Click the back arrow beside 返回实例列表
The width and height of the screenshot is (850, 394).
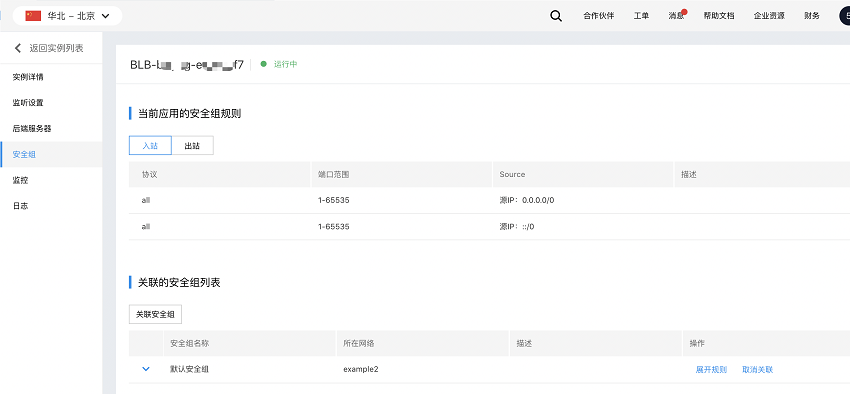tap(18, 48)
